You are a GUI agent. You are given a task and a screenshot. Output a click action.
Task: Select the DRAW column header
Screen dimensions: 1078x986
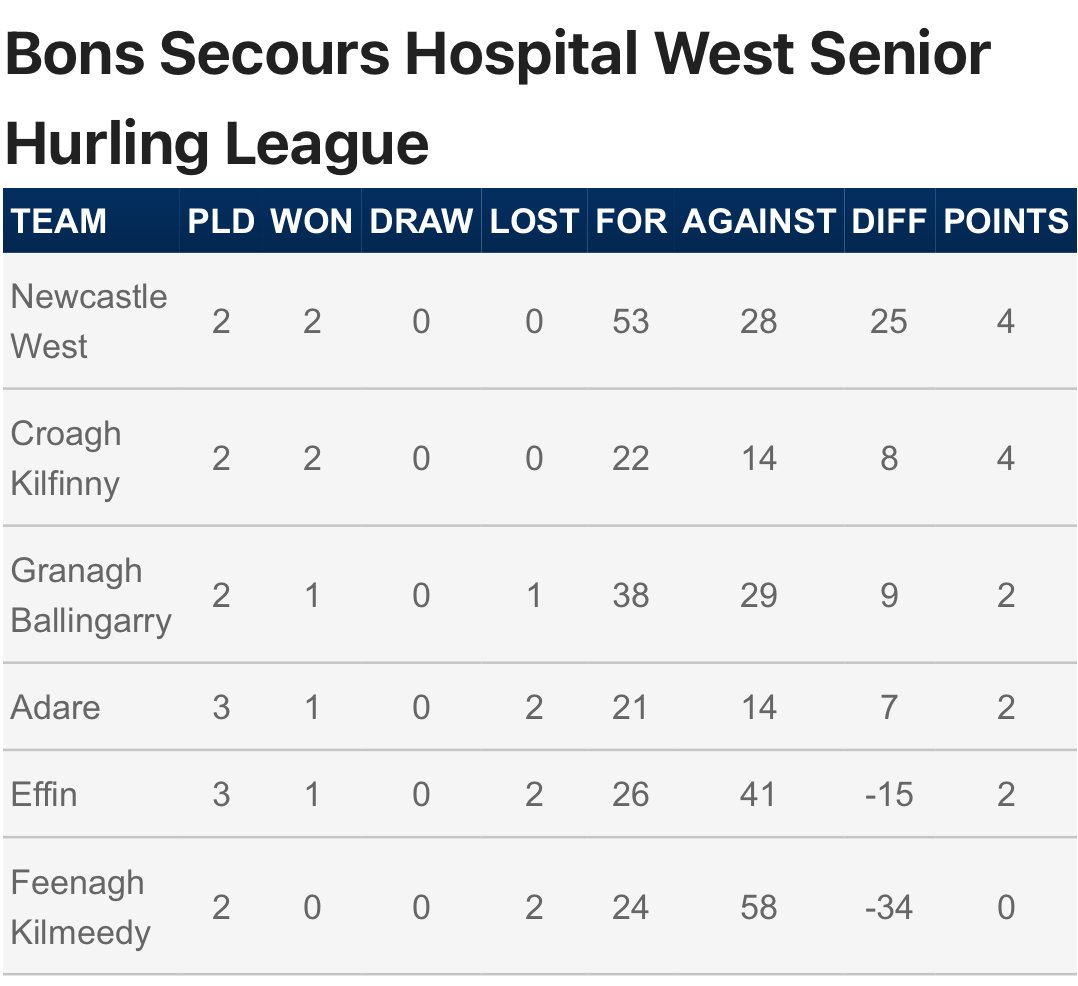click(421, 221)
